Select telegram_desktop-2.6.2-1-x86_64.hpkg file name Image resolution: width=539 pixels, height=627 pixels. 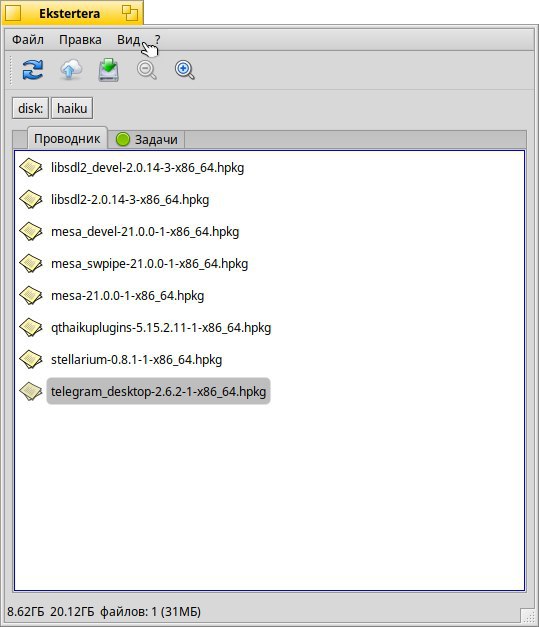click(x=158, y=391)
